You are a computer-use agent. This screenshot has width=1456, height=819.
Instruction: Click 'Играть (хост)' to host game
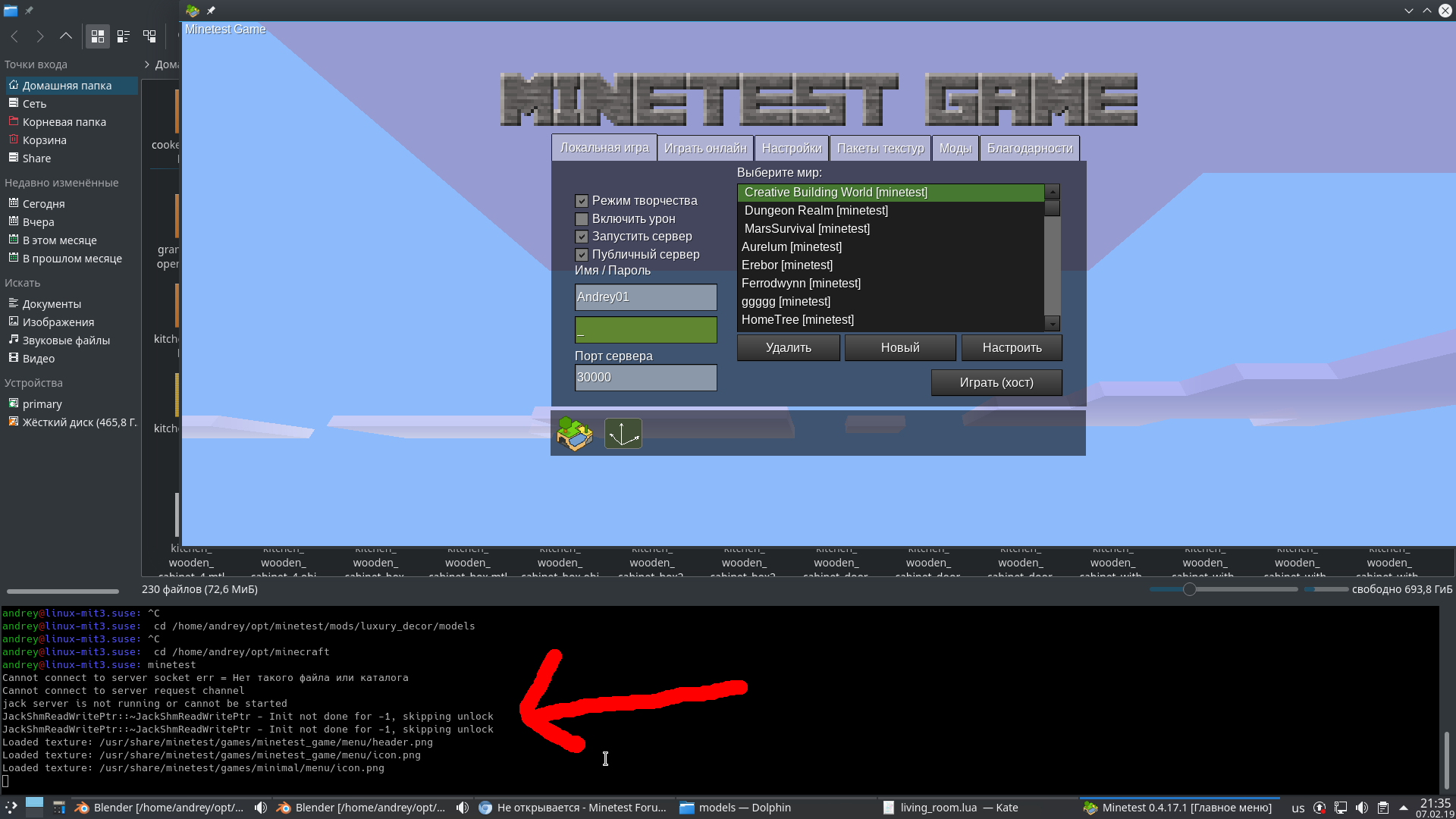996,383
